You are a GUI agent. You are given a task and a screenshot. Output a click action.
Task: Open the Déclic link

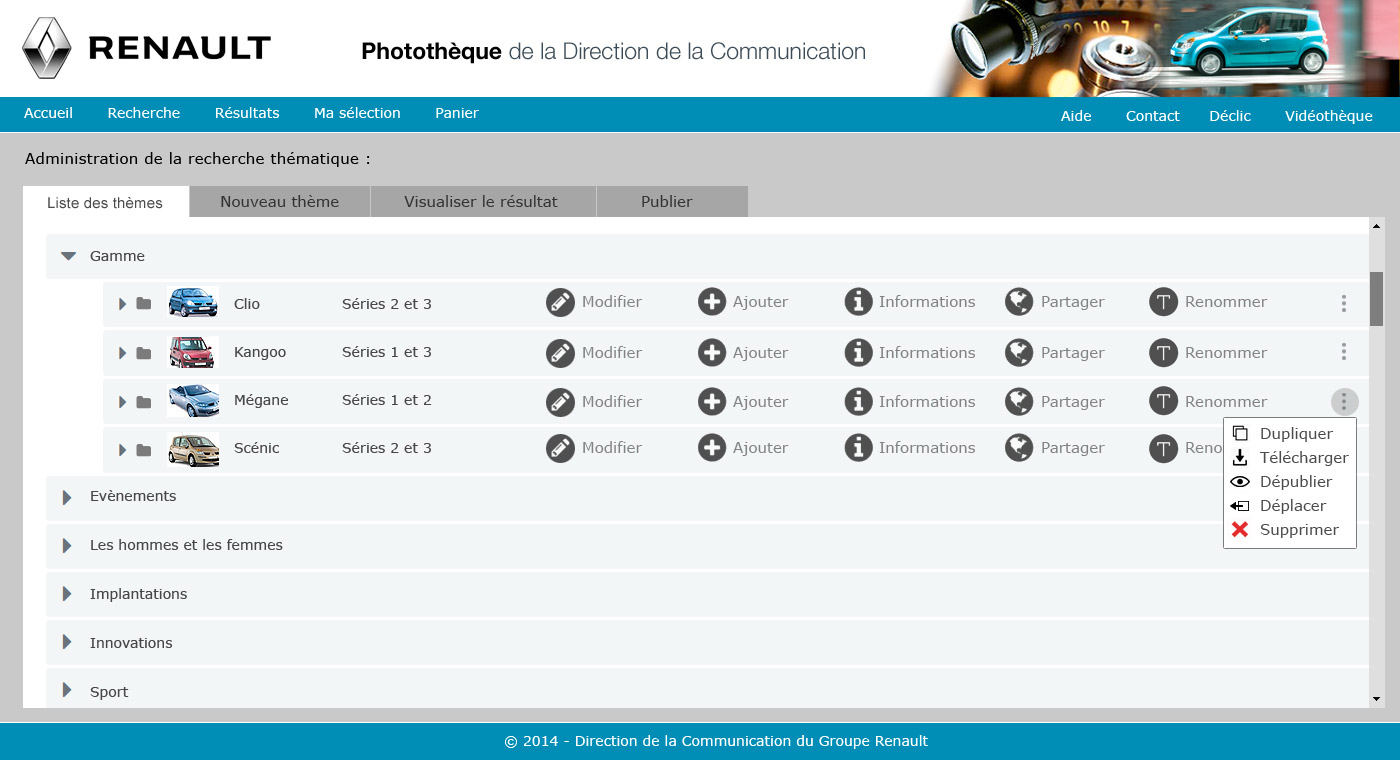click(x=1230, y=116)
